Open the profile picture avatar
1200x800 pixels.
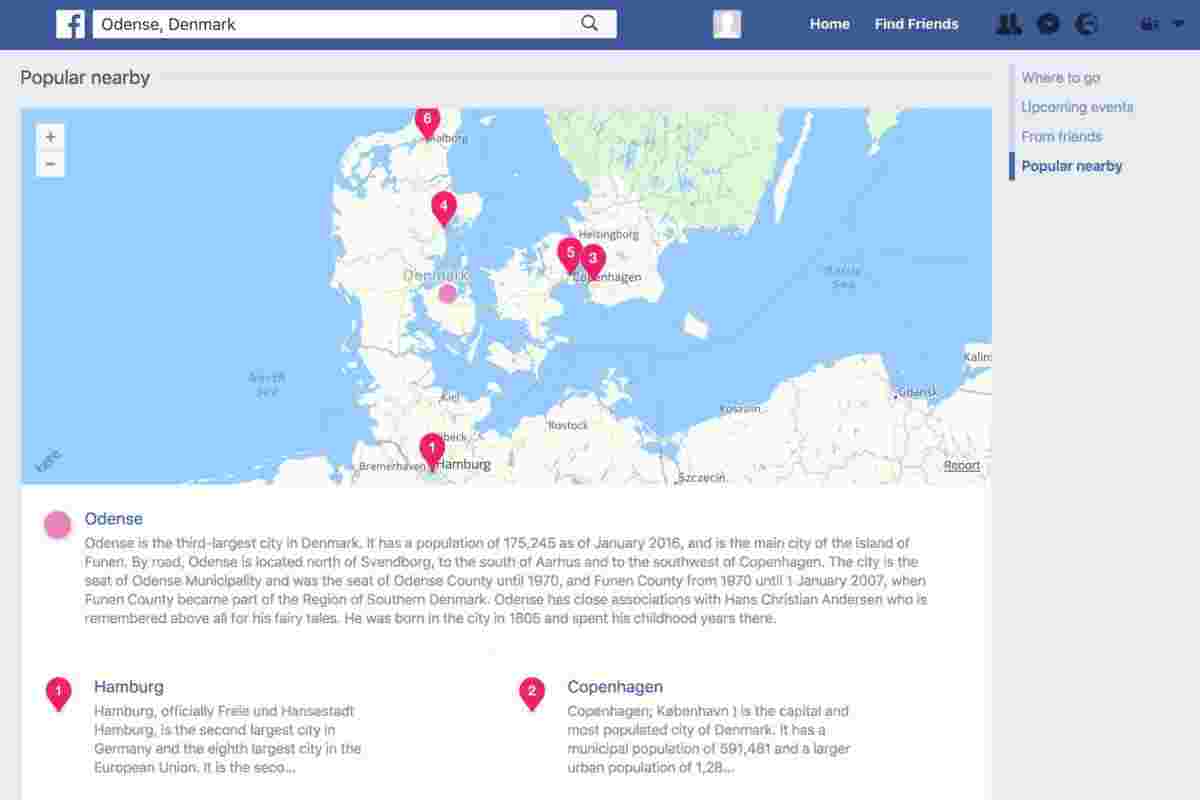727,24
